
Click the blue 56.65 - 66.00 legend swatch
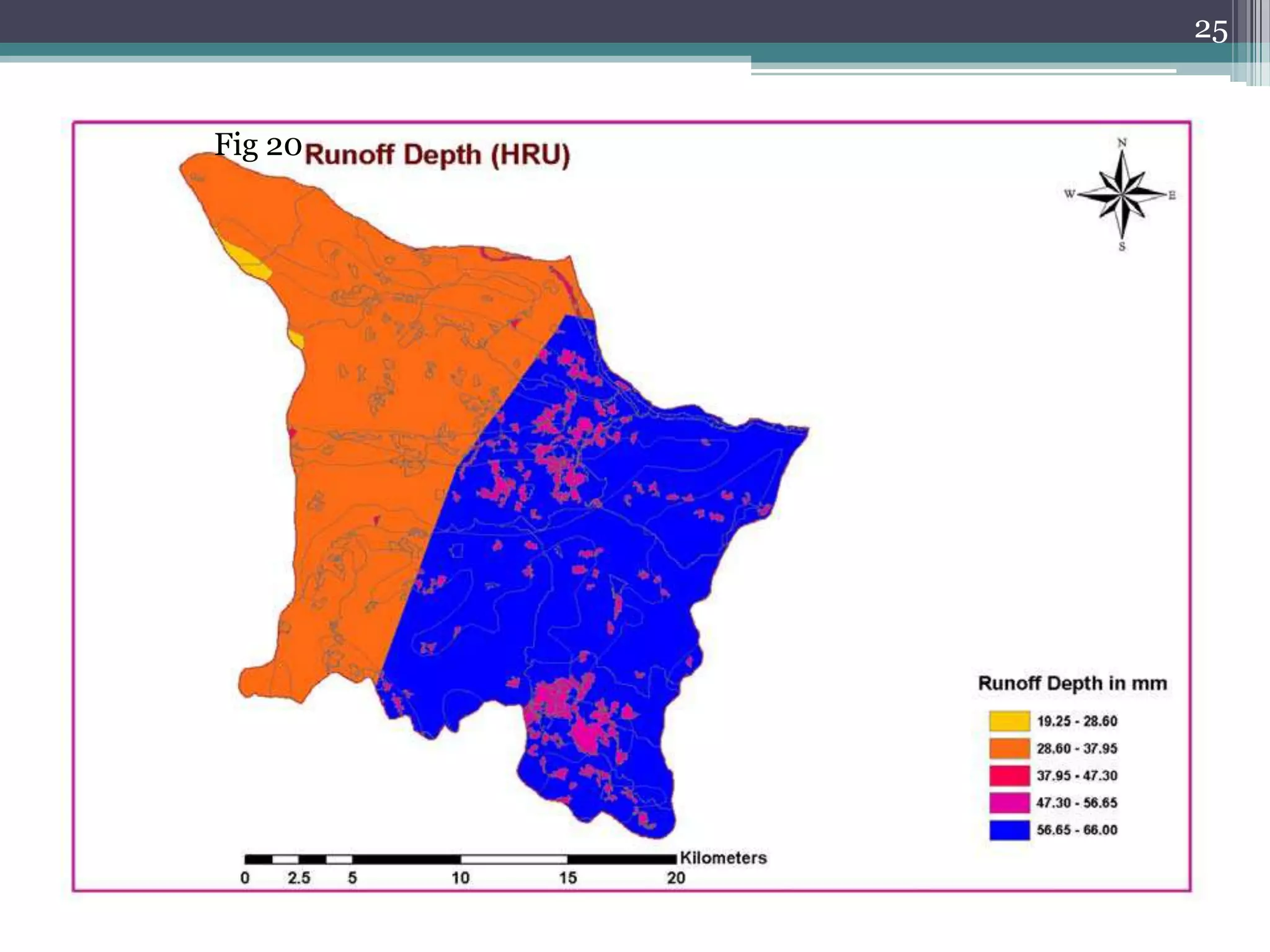1009,830
